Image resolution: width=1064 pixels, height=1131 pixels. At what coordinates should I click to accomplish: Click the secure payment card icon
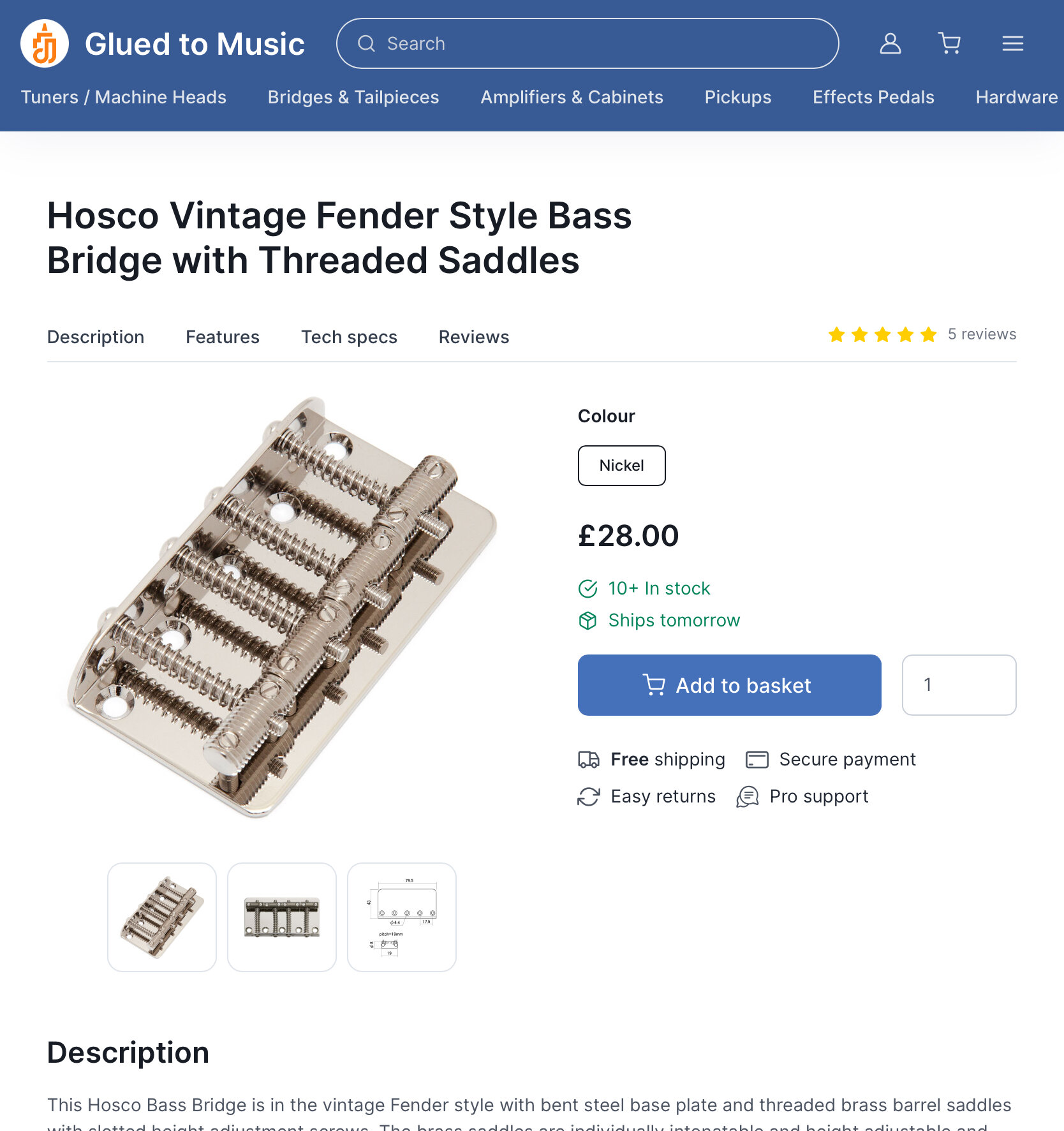[x=757, y=759]
